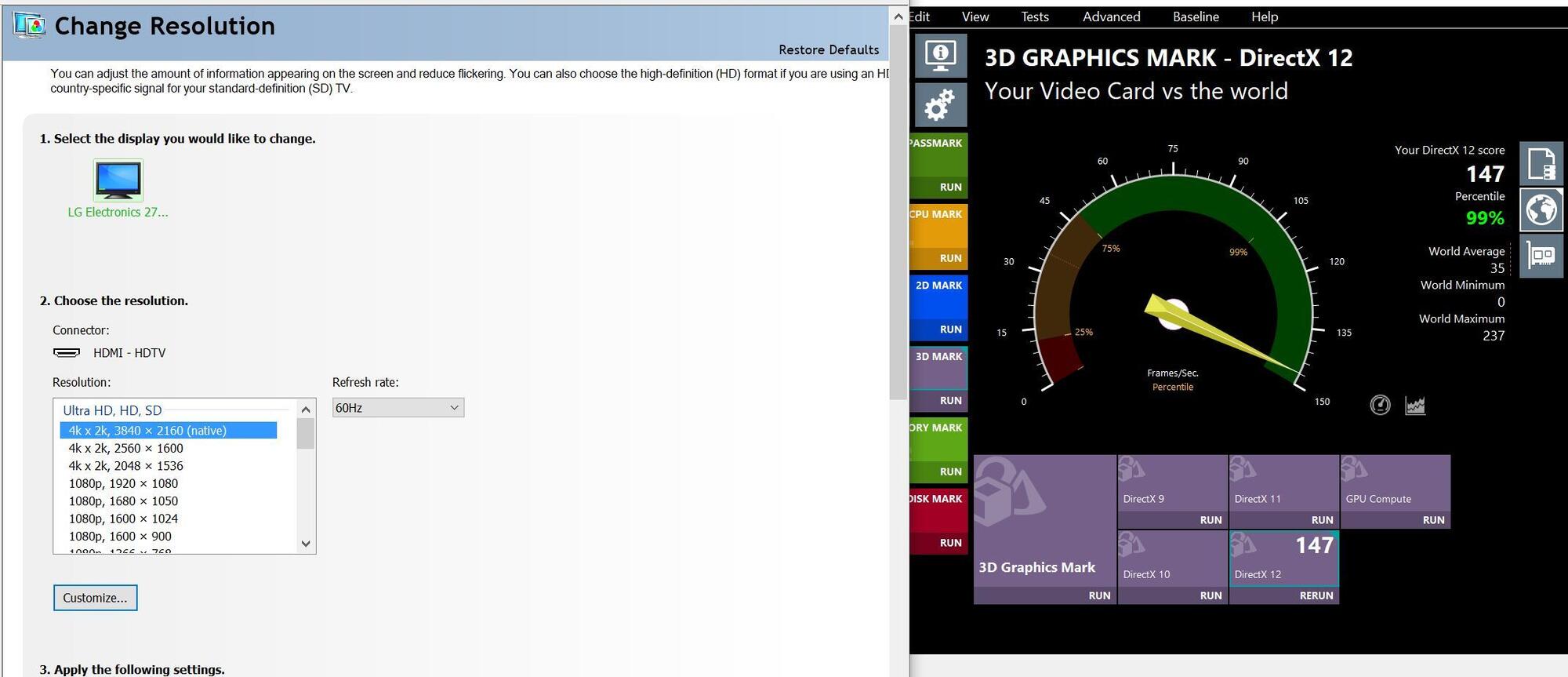Click the LG Electronics display monitor icon

tap(118, 180)
